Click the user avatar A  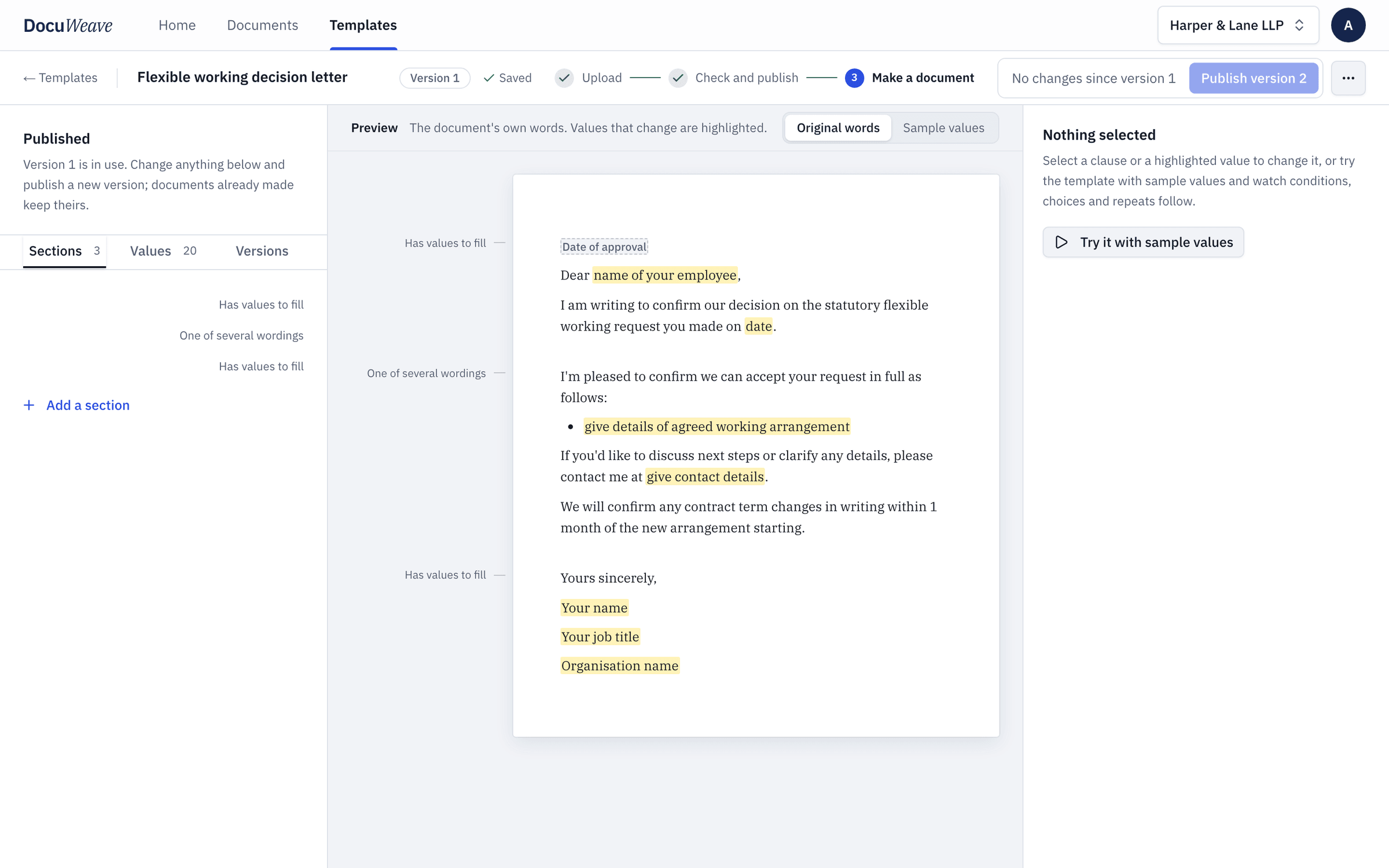coord(1348,25)
